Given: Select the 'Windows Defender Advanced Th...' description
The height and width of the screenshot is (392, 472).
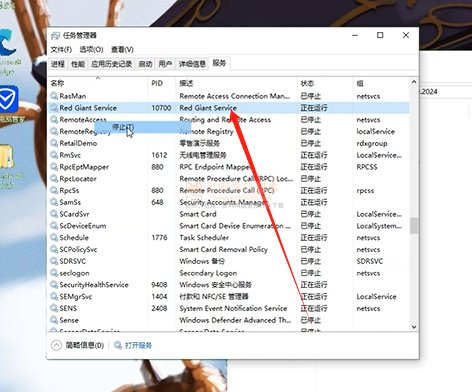Looking at the screenshot, I should click(x=235, y=320).
